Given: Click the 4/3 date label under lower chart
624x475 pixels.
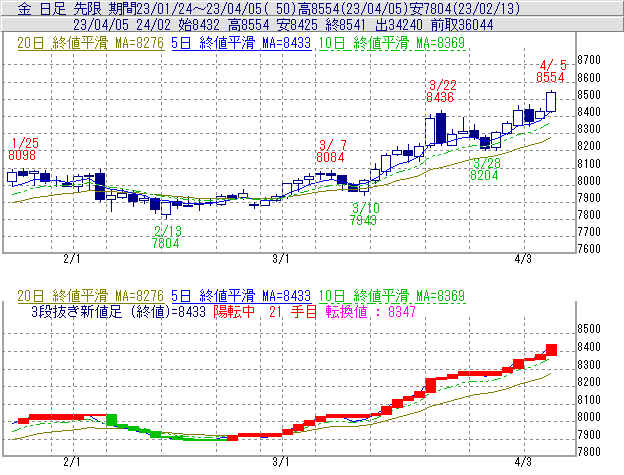Looking at the screenshot, I should (523, 462).
